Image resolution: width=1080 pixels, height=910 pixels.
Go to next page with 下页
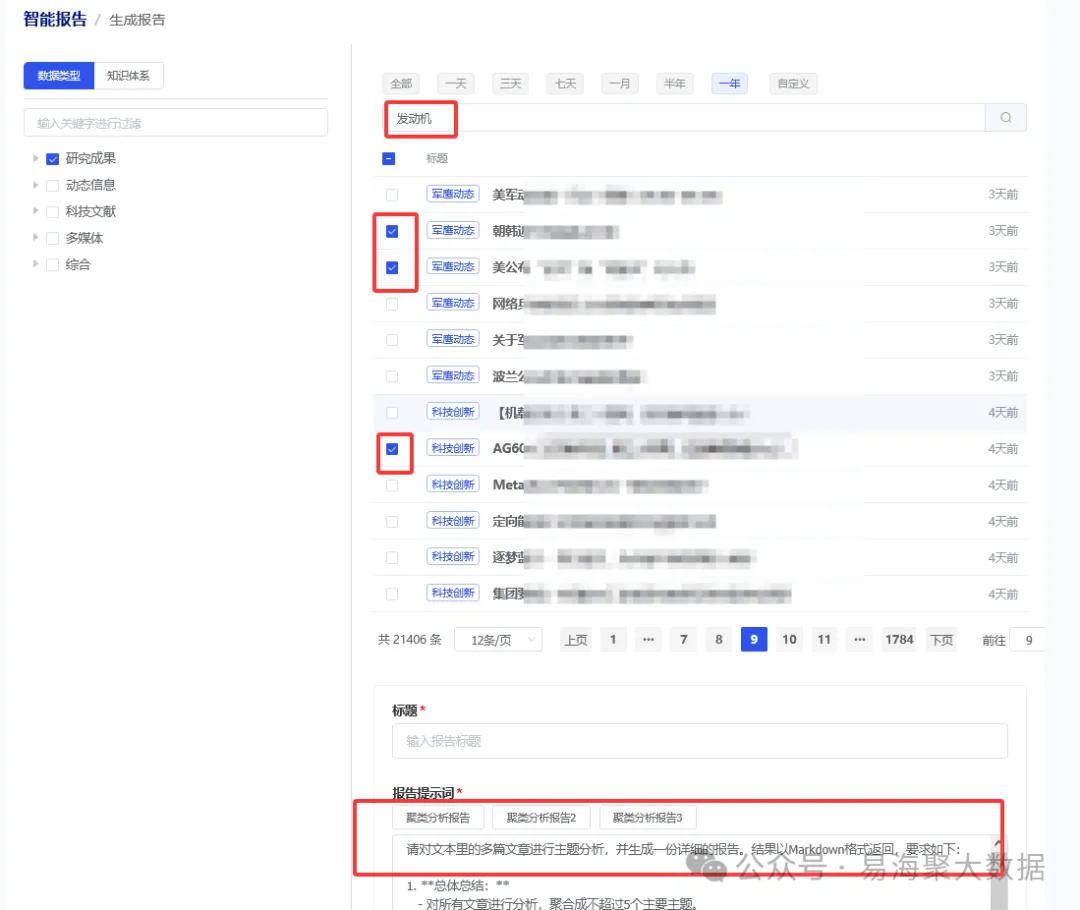tap(942, 640)
